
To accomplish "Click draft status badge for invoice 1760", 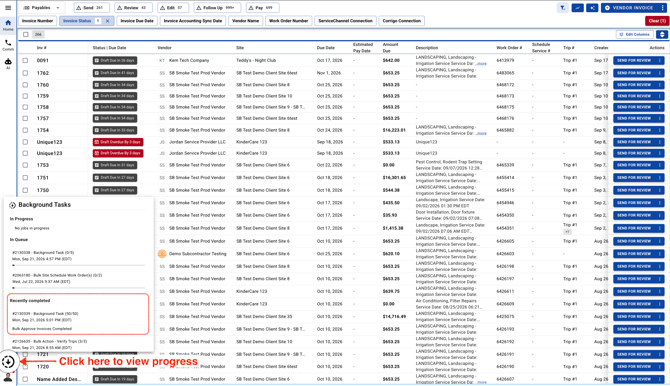I will point(115,85).
